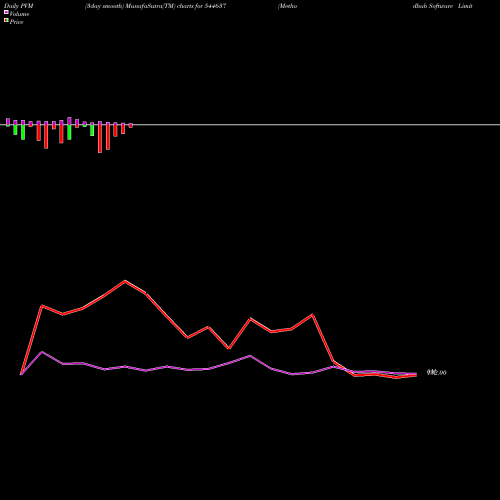This screenshot has width=500, height=500.
Task: Click the magenta Volume legend swatch
Action: 6,12
